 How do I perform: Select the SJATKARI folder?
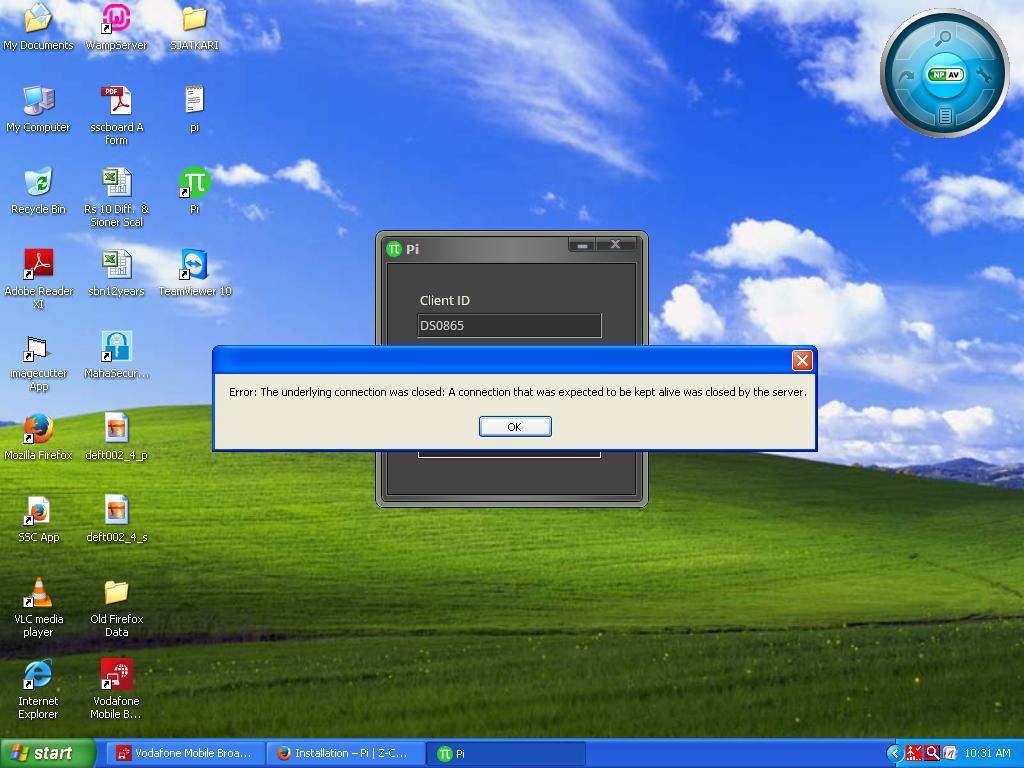click(194, 27)
